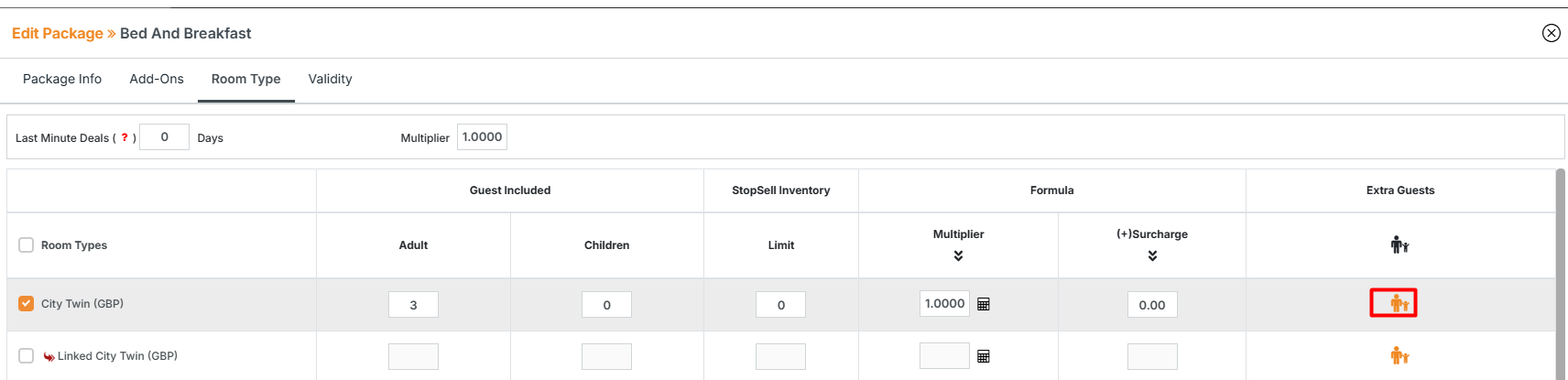Expand the Multiplier column double-chevron
The height and width of the screenshot is (380, 1568).
point(958,255)
